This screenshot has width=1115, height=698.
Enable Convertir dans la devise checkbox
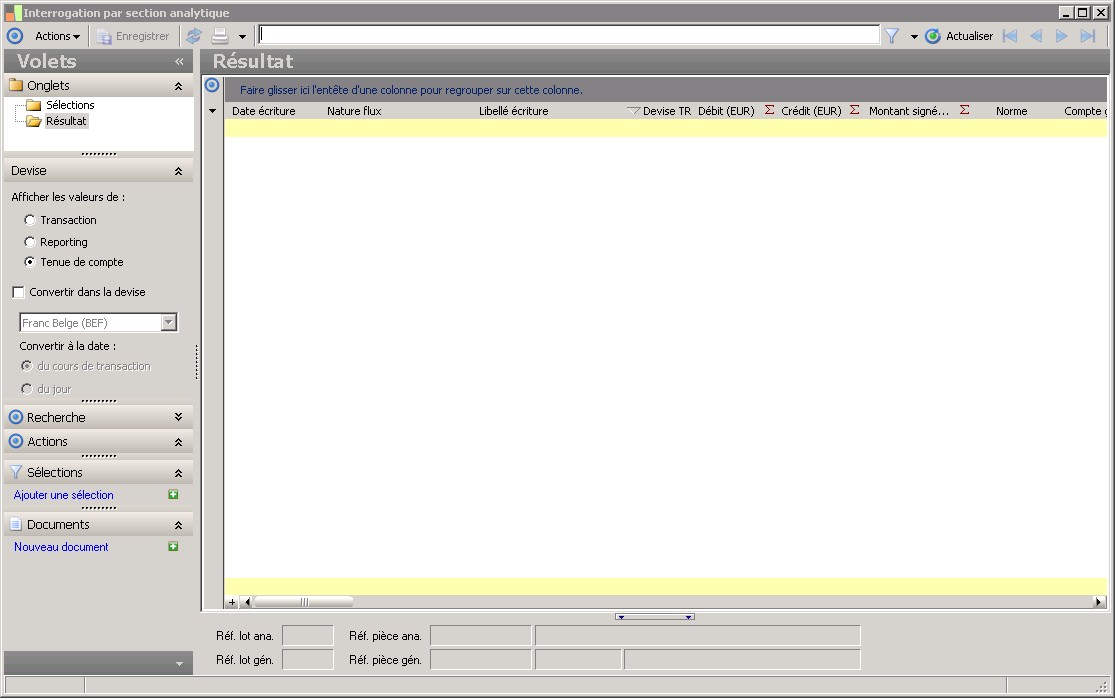tap(18, 292)
